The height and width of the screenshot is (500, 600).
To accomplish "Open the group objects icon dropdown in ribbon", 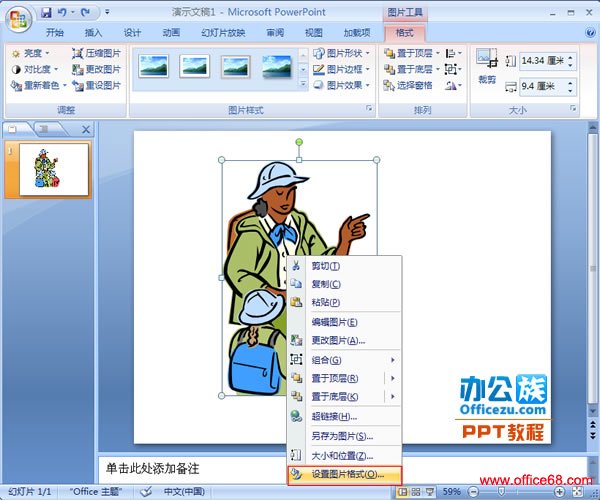I will [x=453, y=69].
